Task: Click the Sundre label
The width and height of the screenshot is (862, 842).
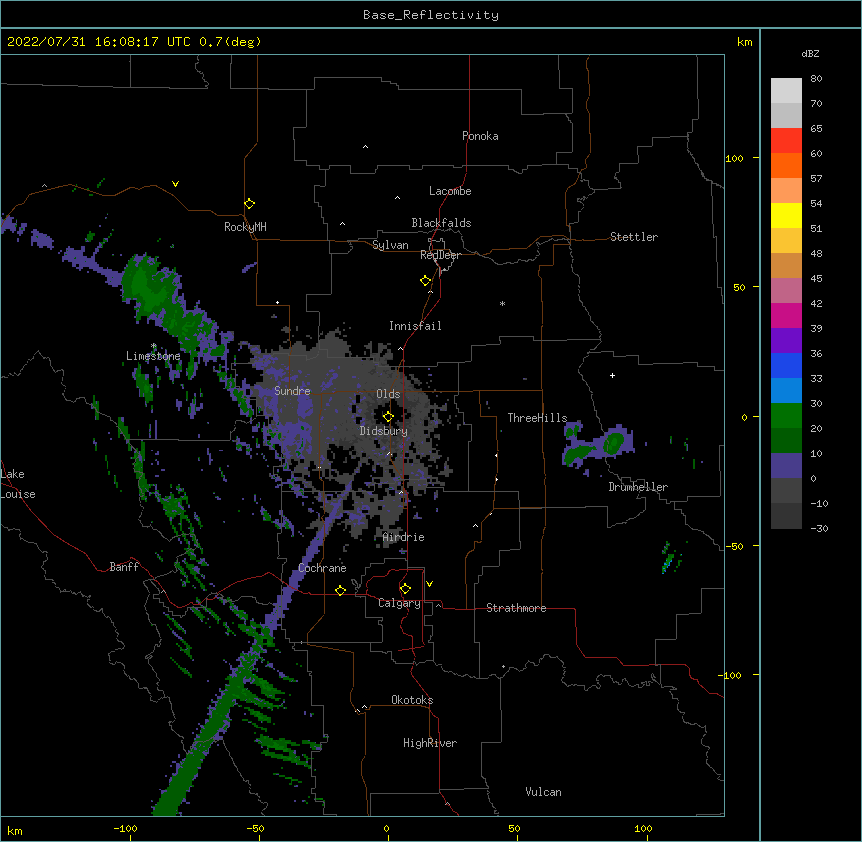Action: point(292,391)
